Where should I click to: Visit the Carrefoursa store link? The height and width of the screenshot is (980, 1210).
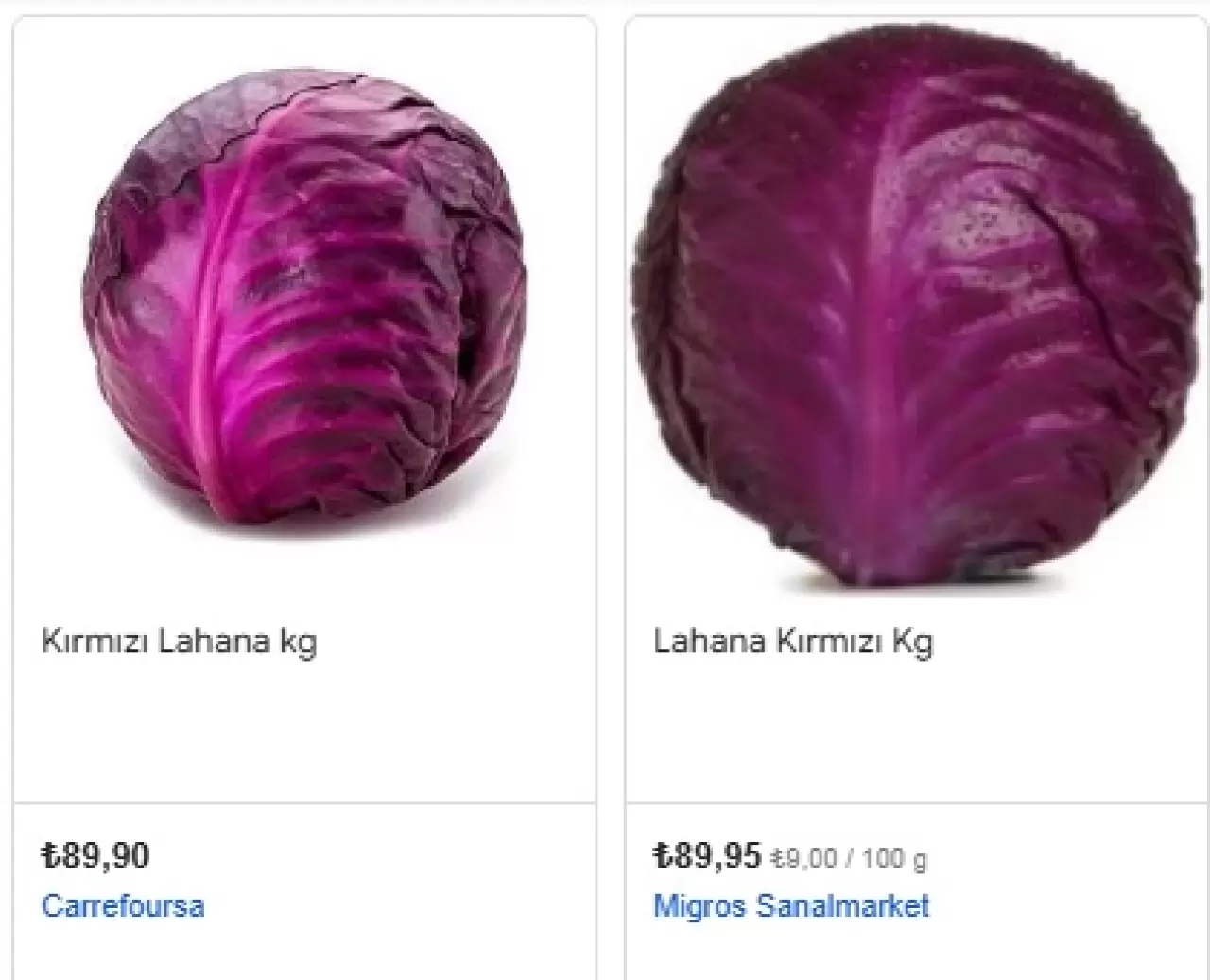[123, 905]
